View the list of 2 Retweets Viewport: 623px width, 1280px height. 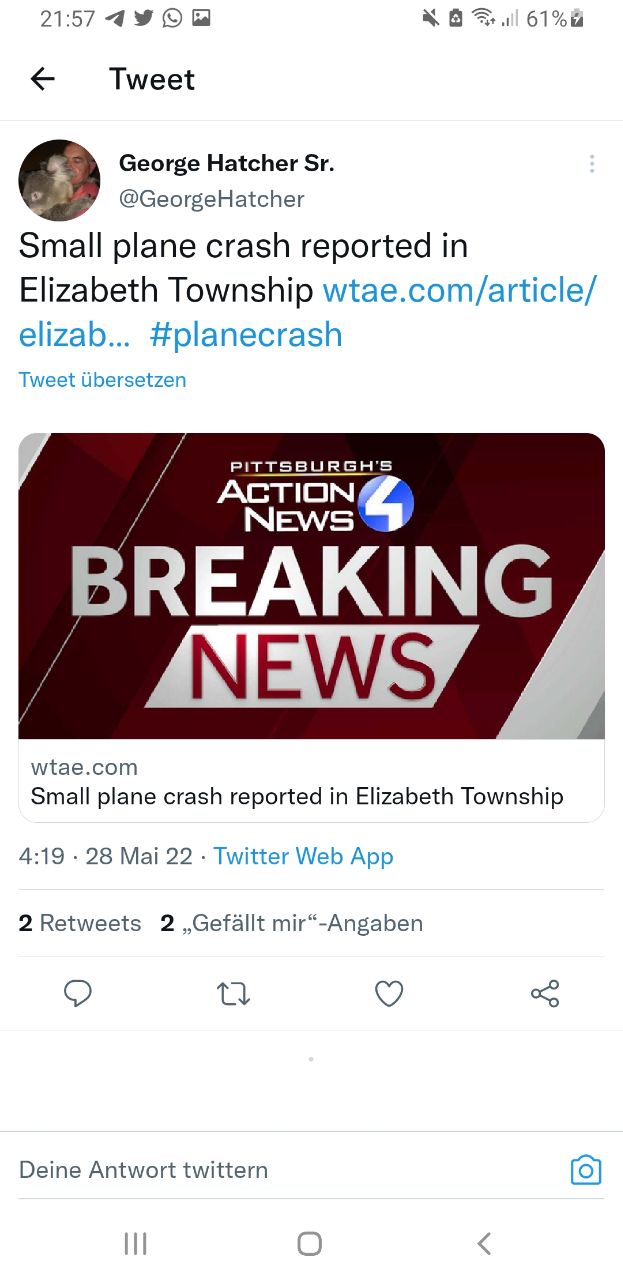point(80,923)
